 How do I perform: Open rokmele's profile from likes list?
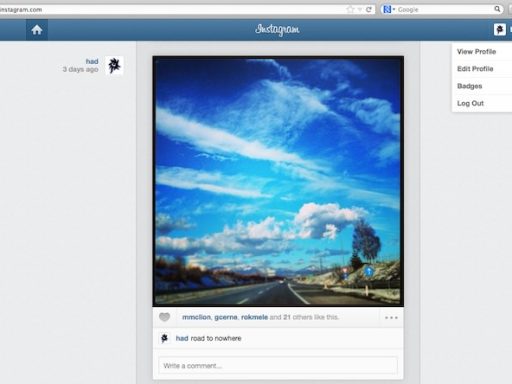pos(254,317)
